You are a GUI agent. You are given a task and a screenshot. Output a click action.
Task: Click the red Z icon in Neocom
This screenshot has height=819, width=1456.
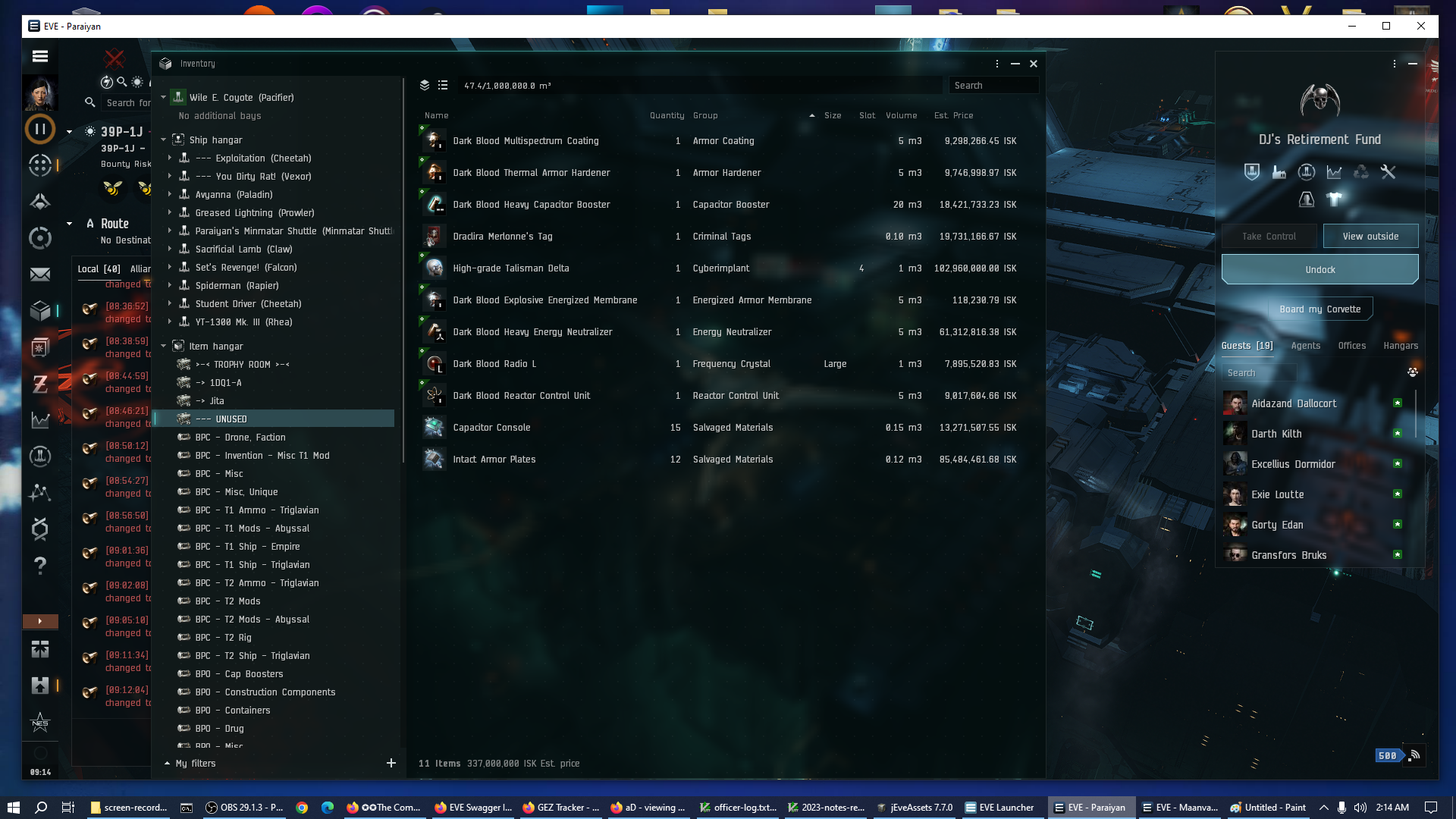pyautogui.click(x=40, y=384)
